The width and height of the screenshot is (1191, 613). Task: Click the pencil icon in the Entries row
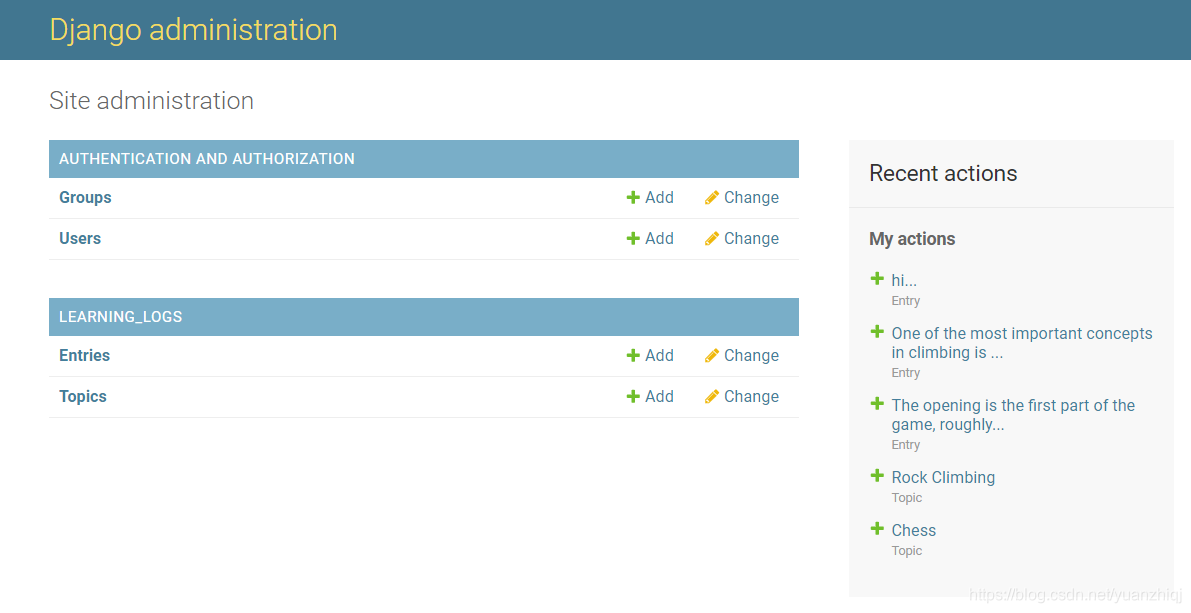pyautogui.click(x=712, y=355)
